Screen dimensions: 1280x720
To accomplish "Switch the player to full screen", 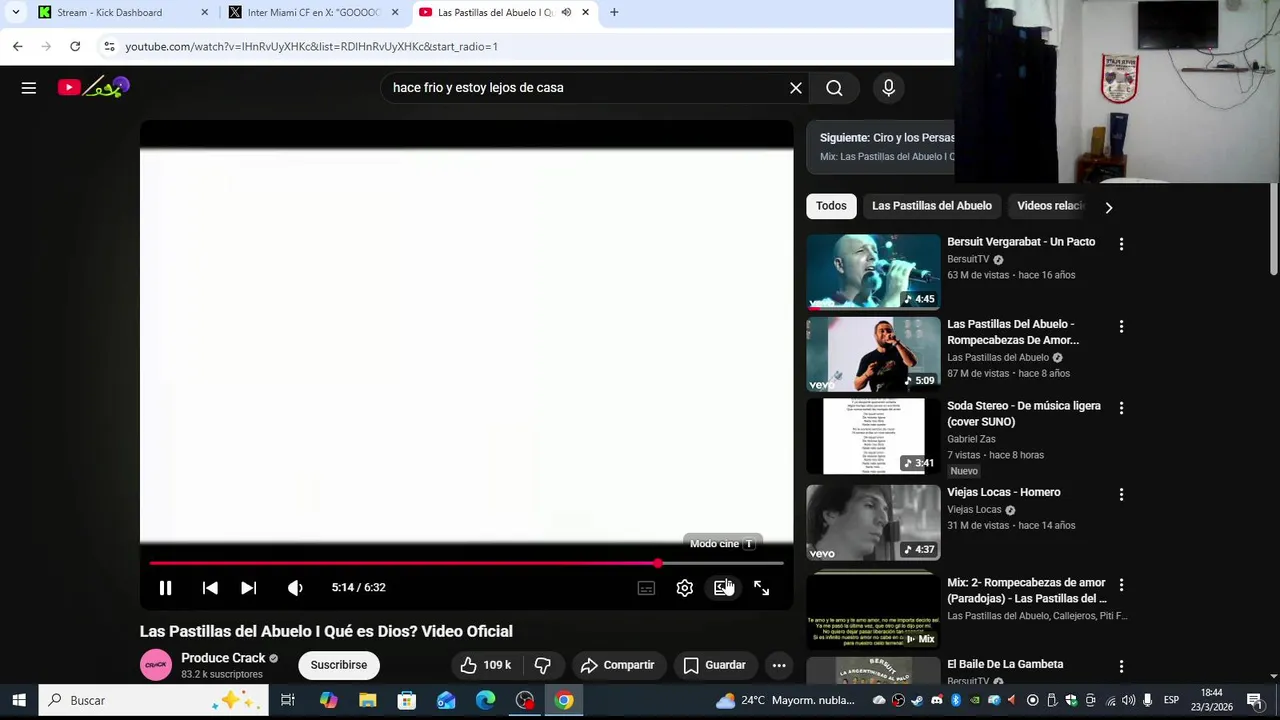I will (762, 588).
